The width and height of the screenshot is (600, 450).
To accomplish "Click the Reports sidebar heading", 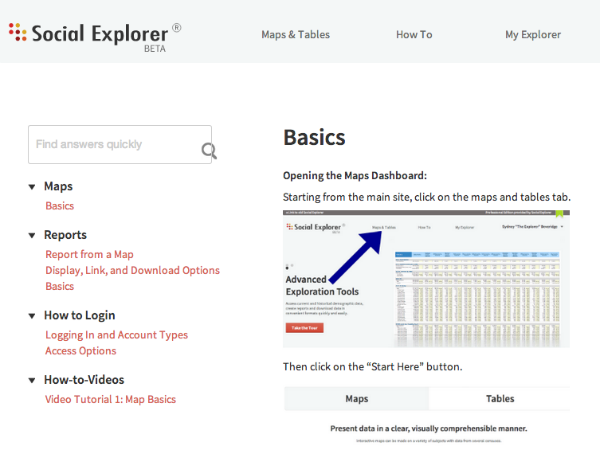I will click(x=65, y=235).
